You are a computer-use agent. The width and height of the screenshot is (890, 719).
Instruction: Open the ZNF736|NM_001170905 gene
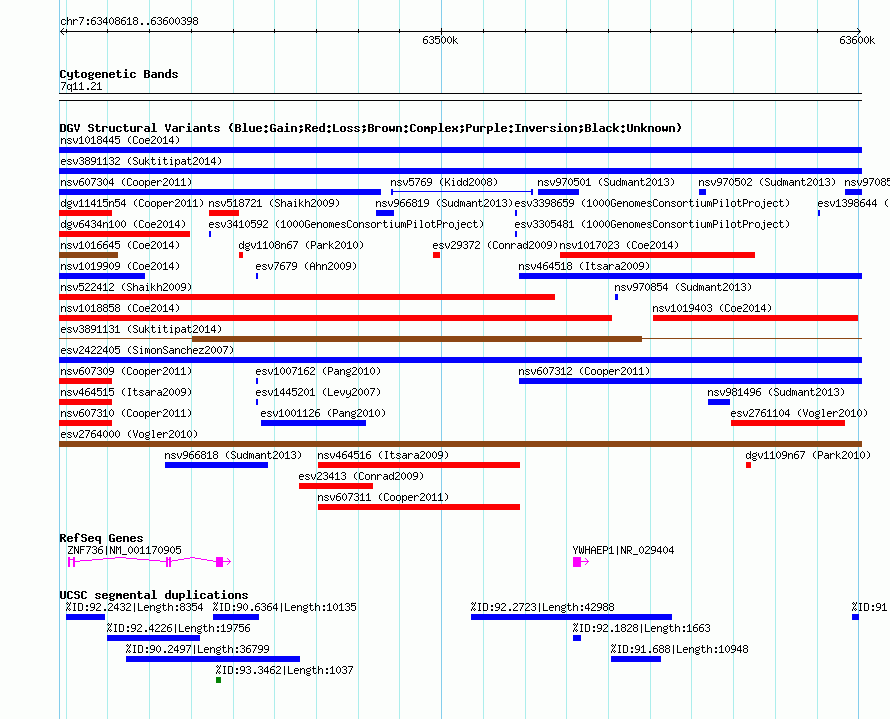coord(149,562)
